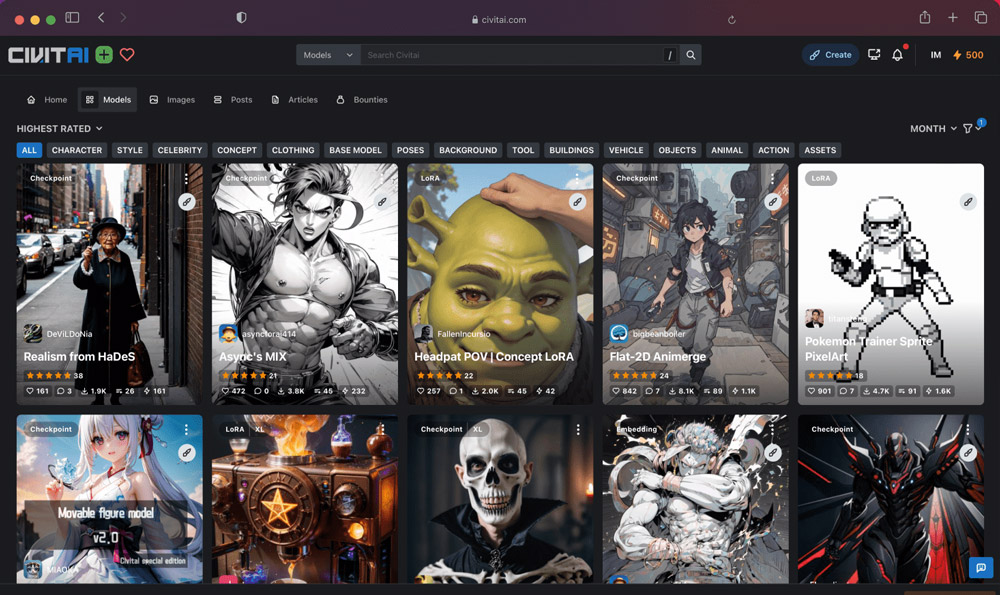
Task: Open the chat bubble icon
Action: click(981, 567)
